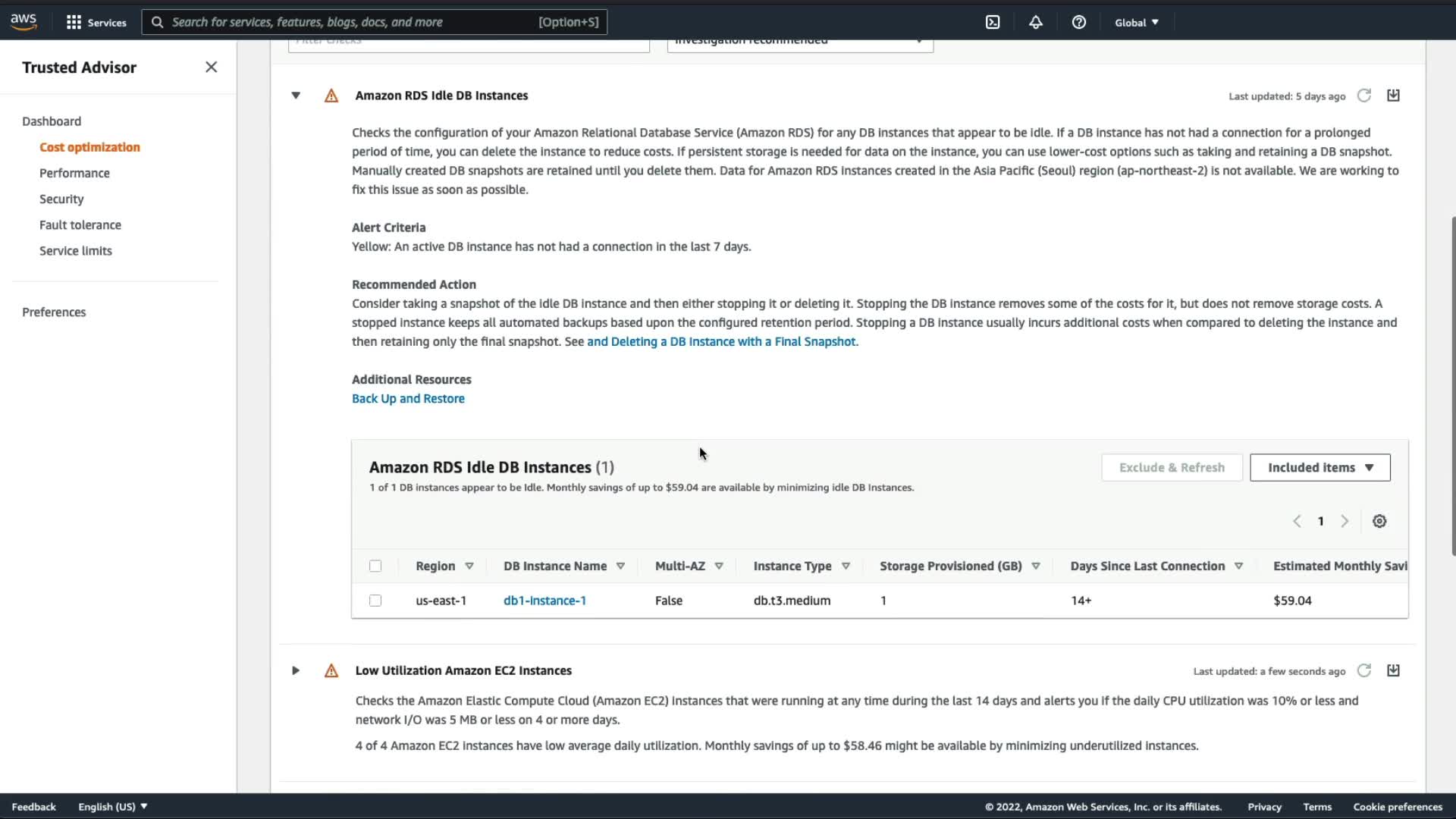Collapse the Amazon RDS Idle DB Instances section
The height and width of the screenshot is (819, 1456).
[296, 96]
